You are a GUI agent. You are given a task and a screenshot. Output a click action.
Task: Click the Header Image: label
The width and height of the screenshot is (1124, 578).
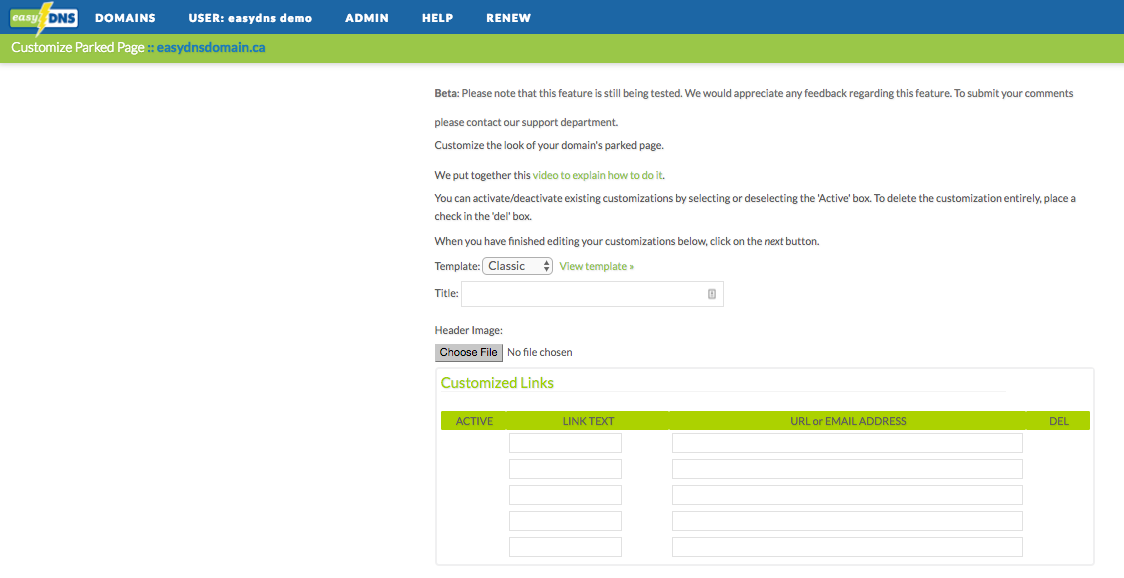pos(469,331)
